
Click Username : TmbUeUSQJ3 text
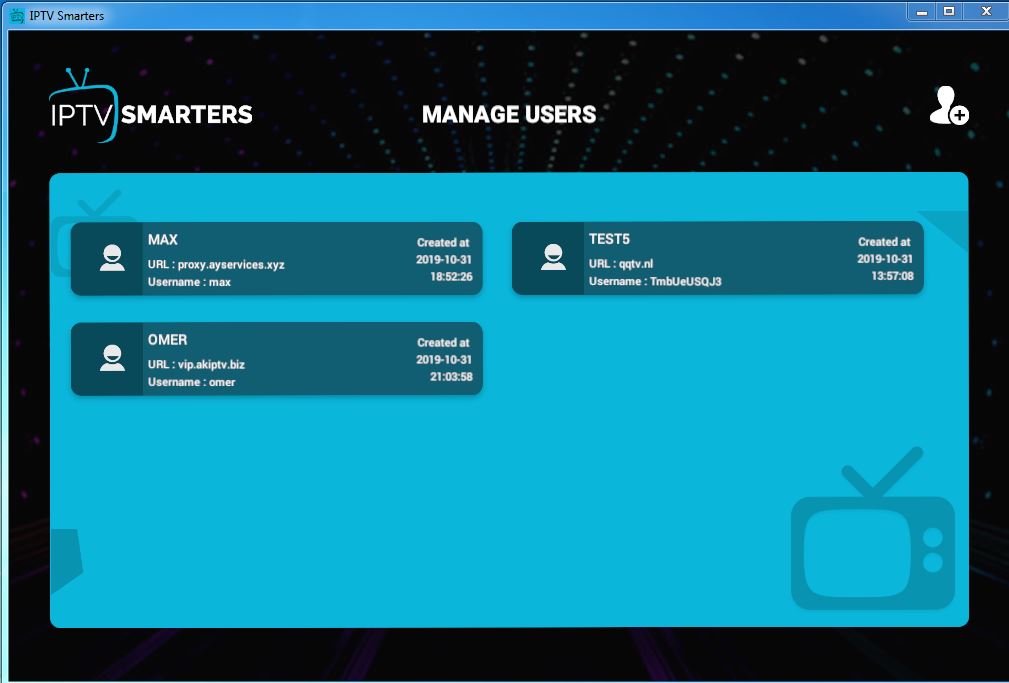click(655, 281)
